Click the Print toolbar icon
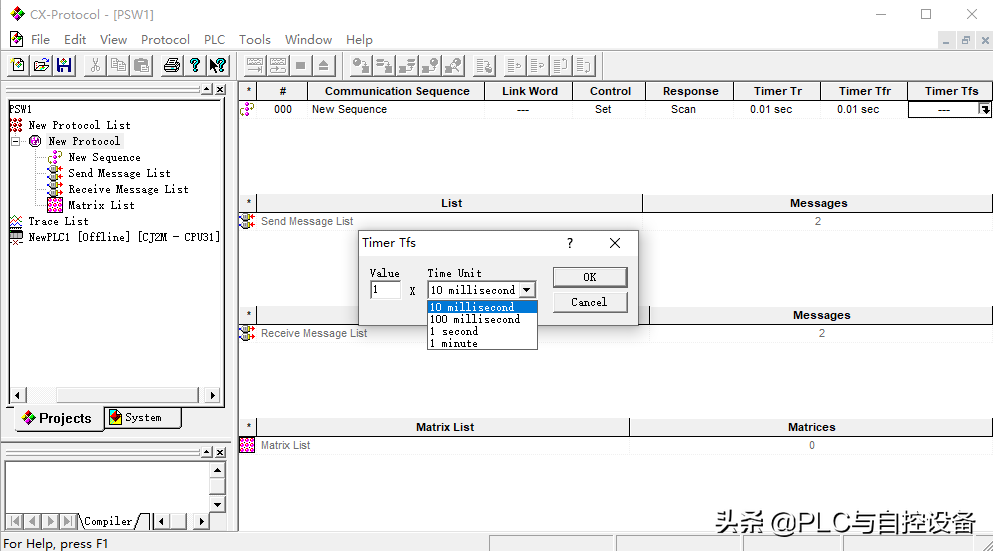 tap(171, 65)
